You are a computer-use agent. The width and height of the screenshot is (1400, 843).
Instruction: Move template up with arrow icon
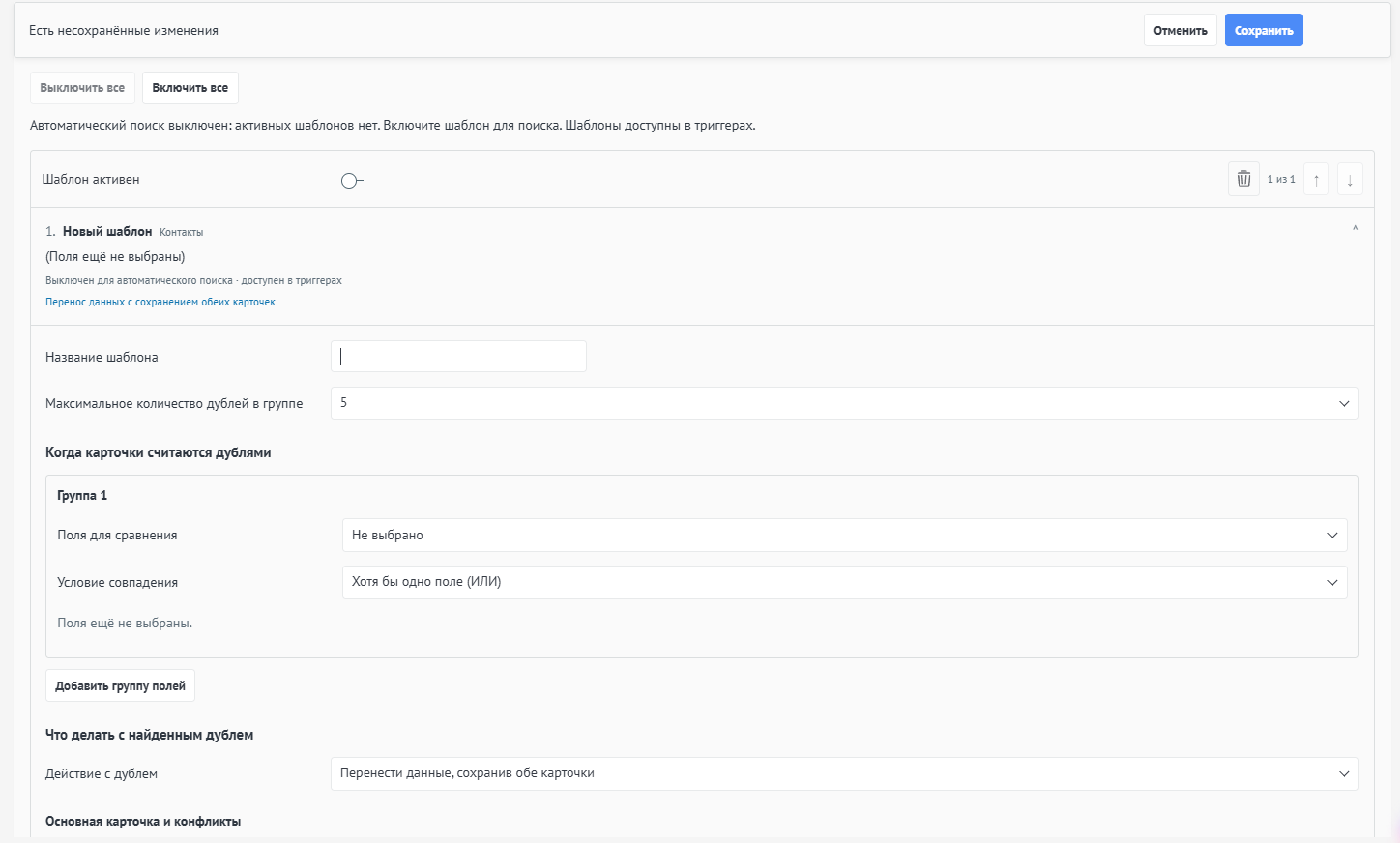click(1316, 179)
